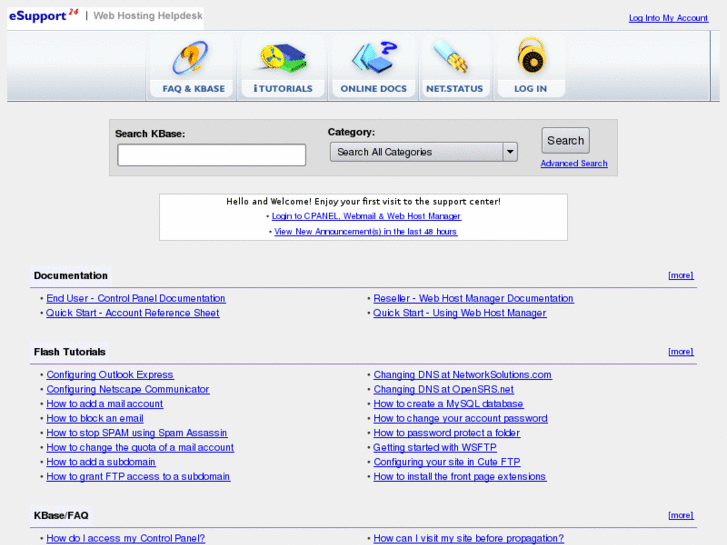Open Configuring Netscape Communicator tutorial

[128, 389]
